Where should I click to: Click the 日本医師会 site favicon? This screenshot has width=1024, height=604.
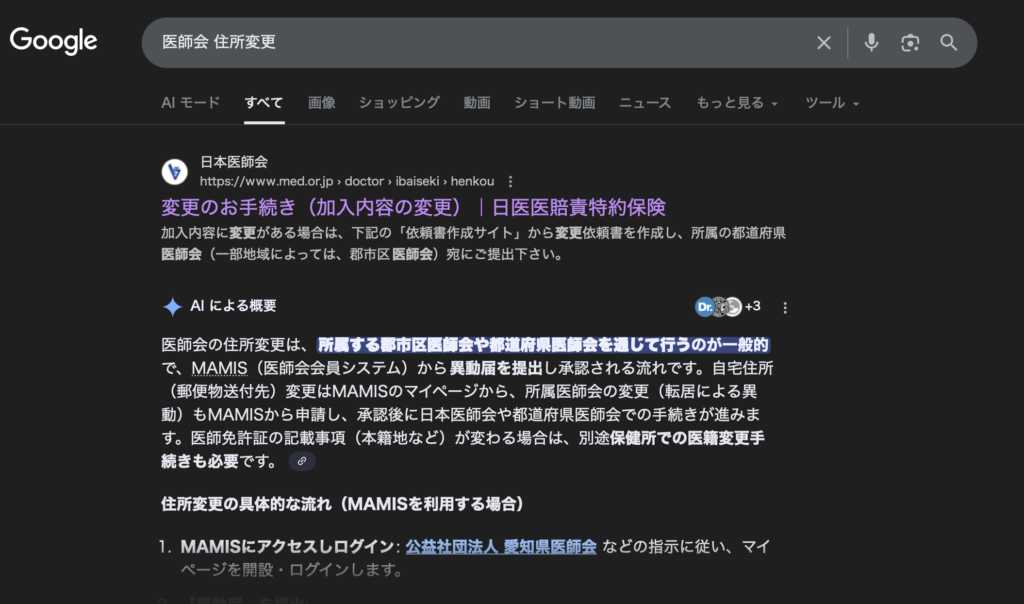pyautogui.click(x=174, y=171)
